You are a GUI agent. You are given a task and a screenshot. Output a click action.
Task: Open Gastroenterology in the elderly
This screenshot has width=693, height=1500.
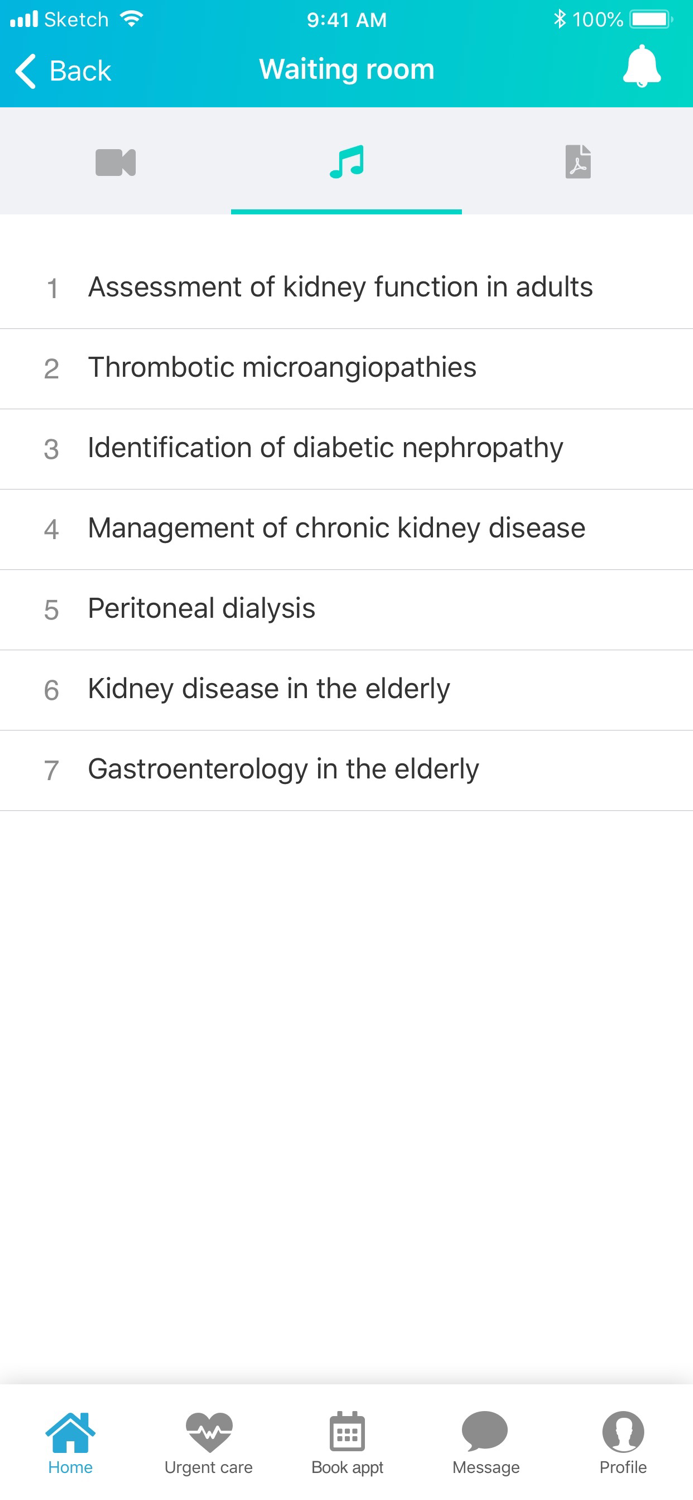point(283,769)
